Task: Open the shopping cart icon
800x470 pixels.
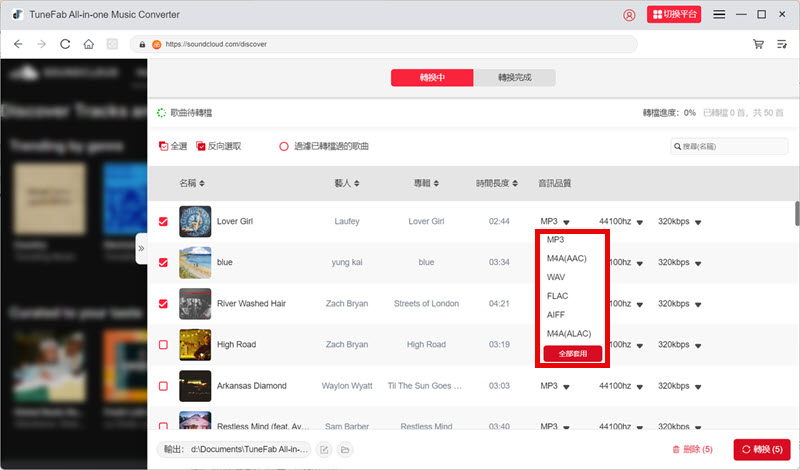Action: click(758, 44)
